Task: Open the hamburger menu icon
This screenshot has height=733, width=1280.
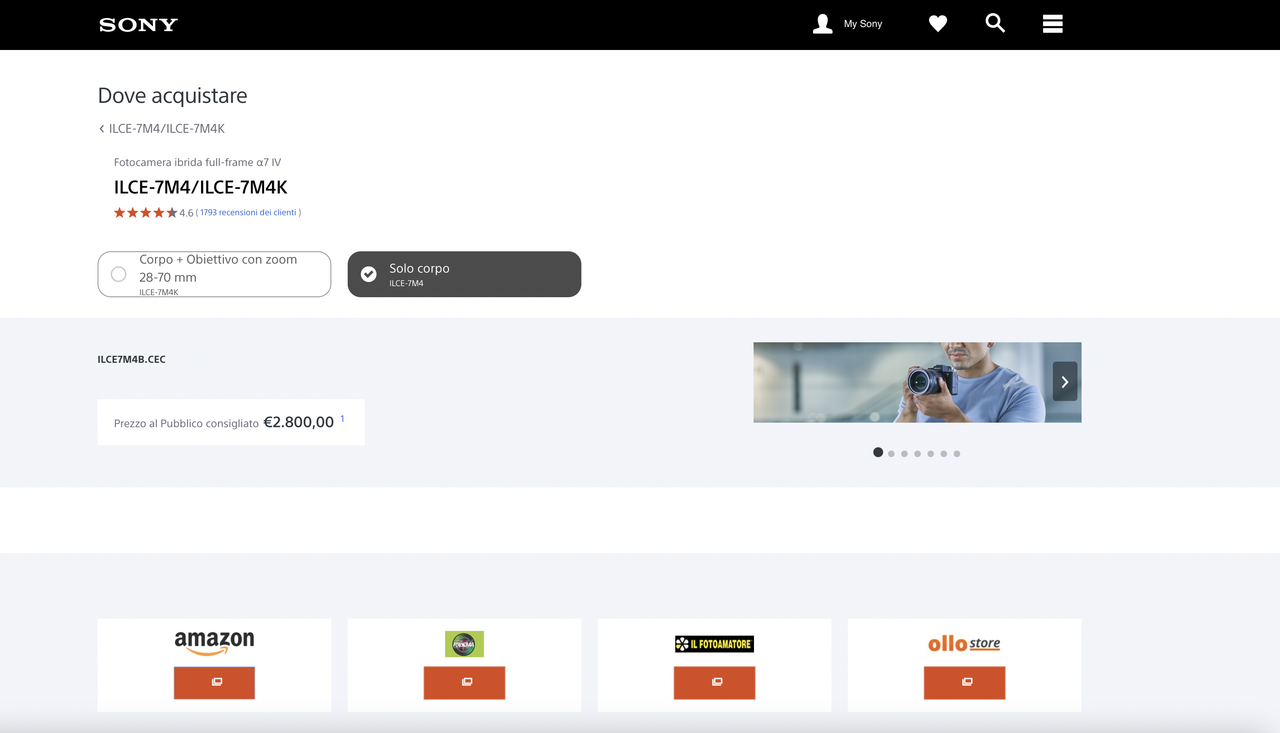Action: pos(1052,24)
